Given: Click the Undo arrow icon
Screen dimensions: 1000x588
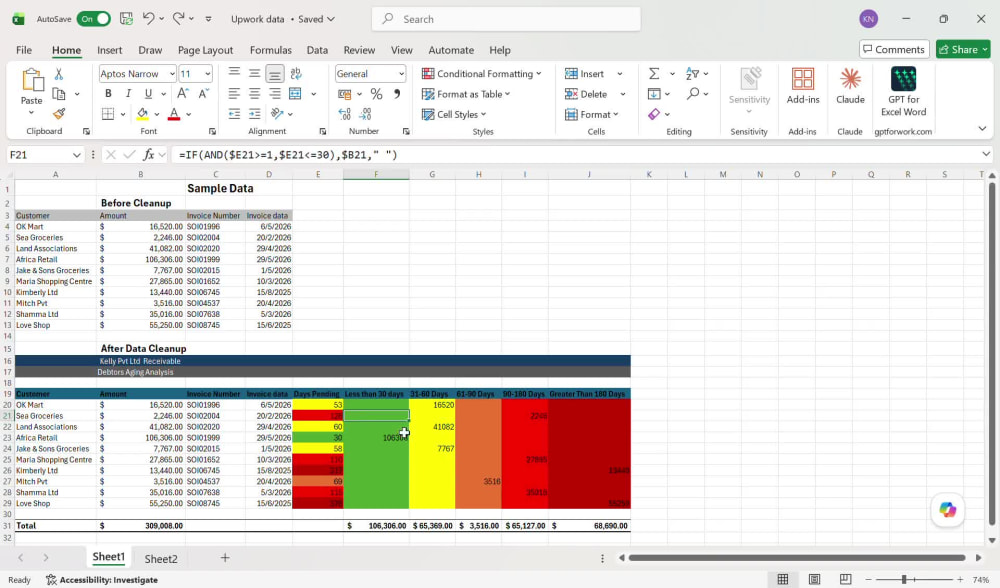Looking at the screenshot, I should (x=148, y=18).
